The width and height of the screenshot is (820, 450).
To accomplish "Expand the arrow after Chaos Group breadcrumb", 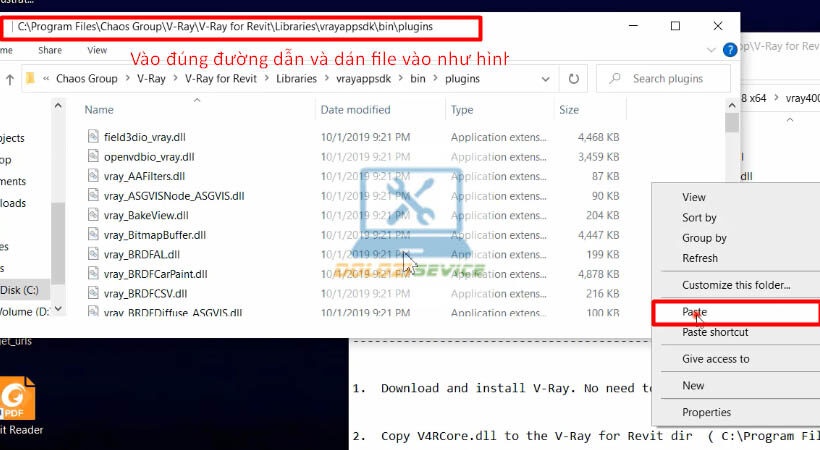I will click(128, 79).
